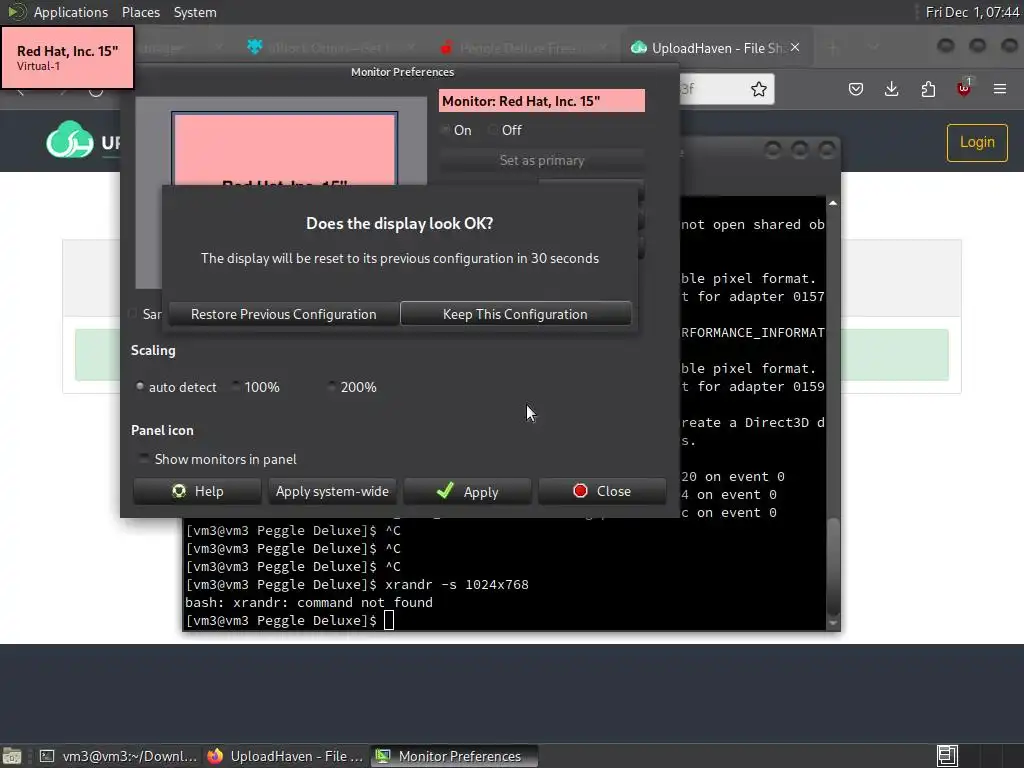
Task: Click the show desktop icon in bottom panel
Action: (x=12, y=756)
